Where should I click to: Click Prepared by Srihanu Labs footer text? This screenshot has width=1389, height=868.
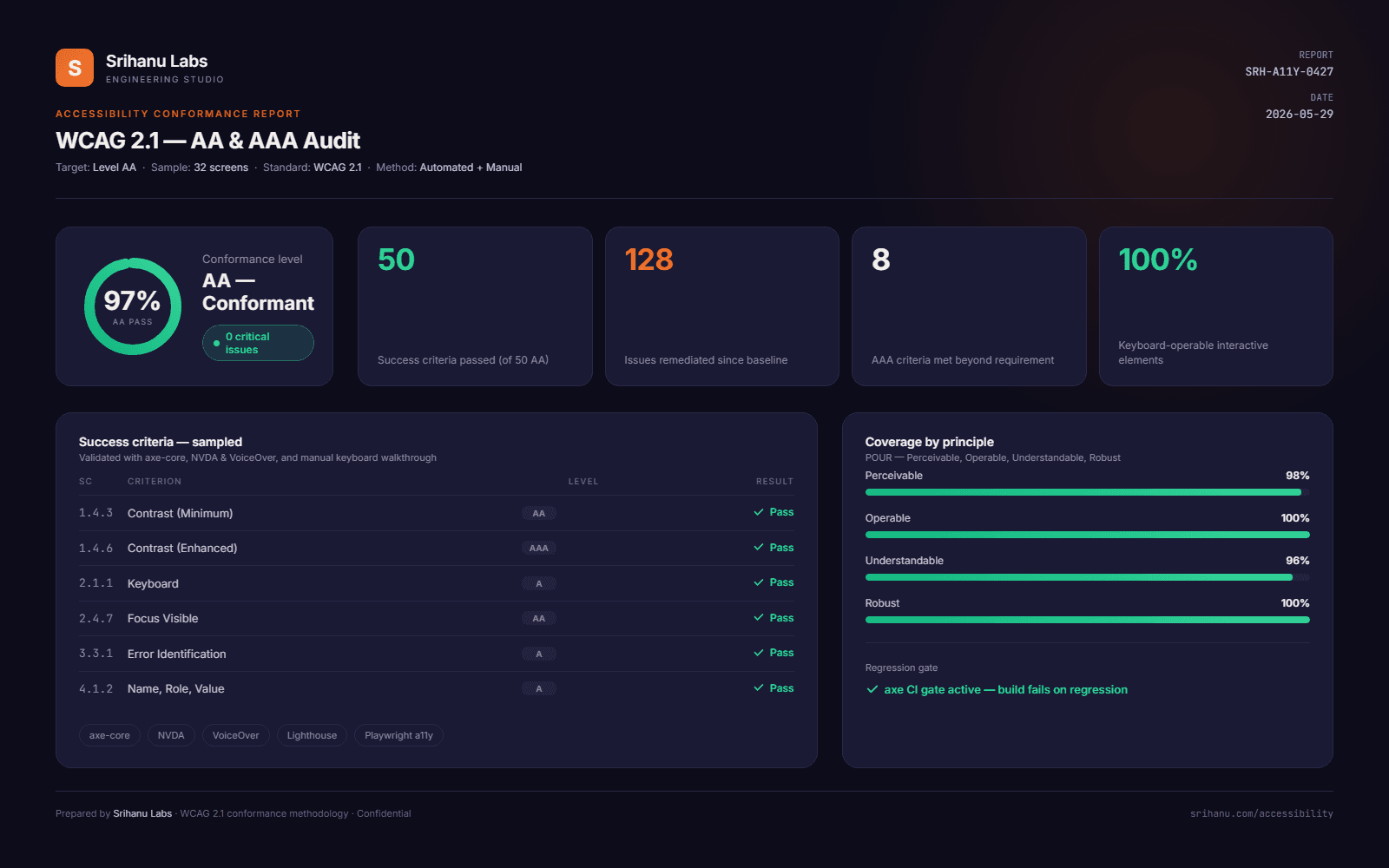(114, 813)
